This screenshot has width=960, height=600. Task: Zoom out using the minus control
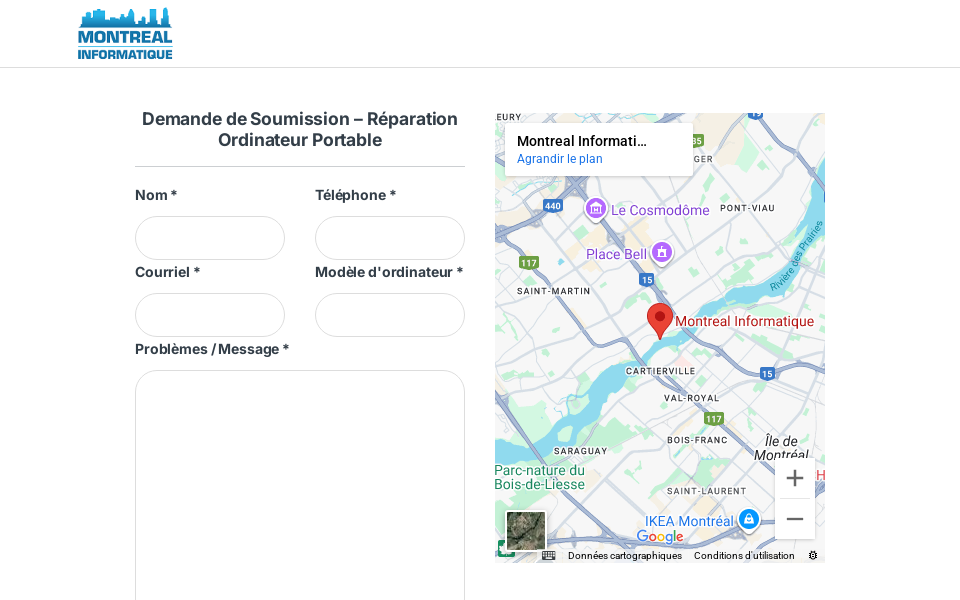pyautogui.click(x=794, y=519)
